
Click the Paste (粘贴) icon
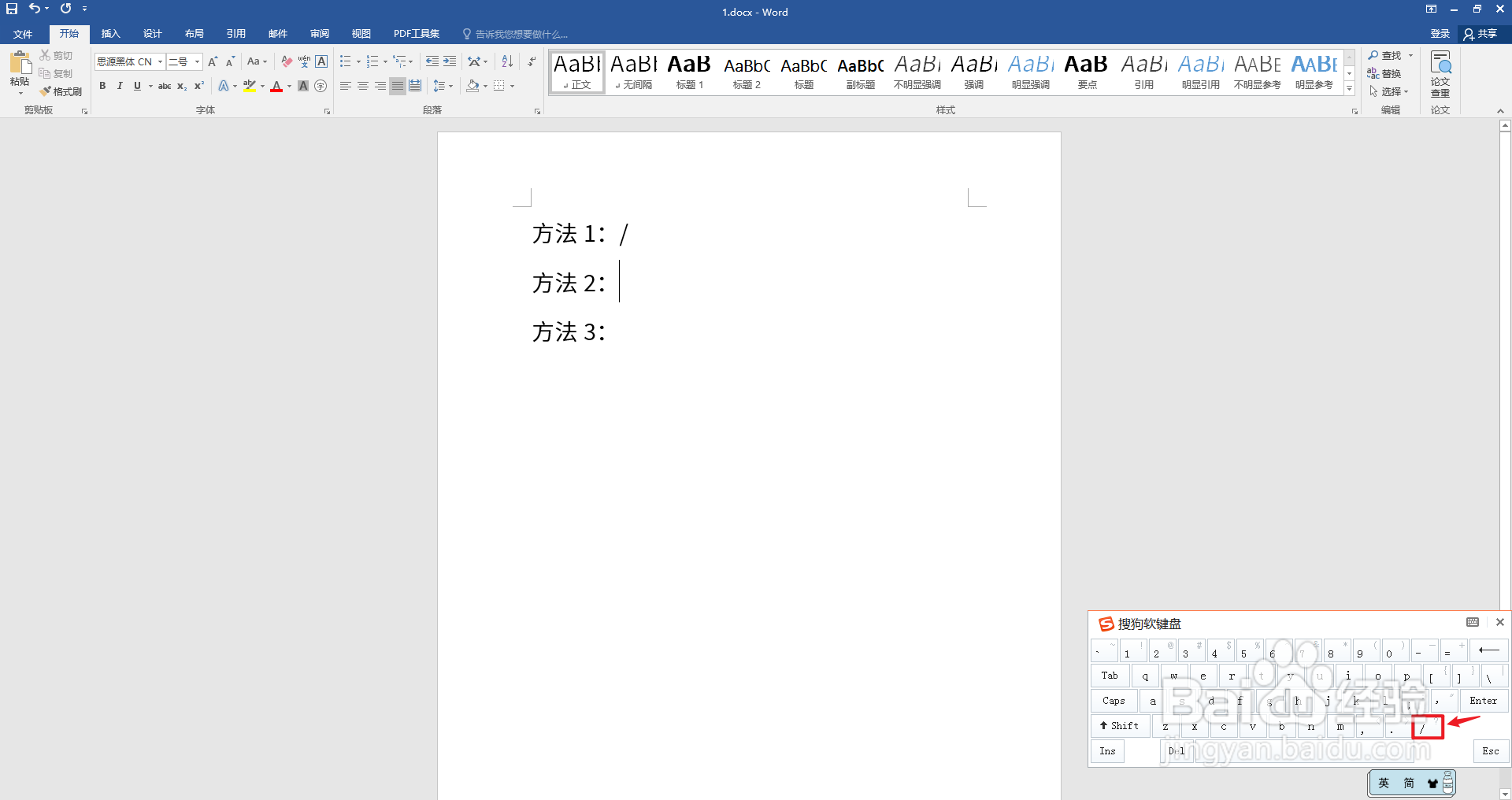tap(20, 62)
